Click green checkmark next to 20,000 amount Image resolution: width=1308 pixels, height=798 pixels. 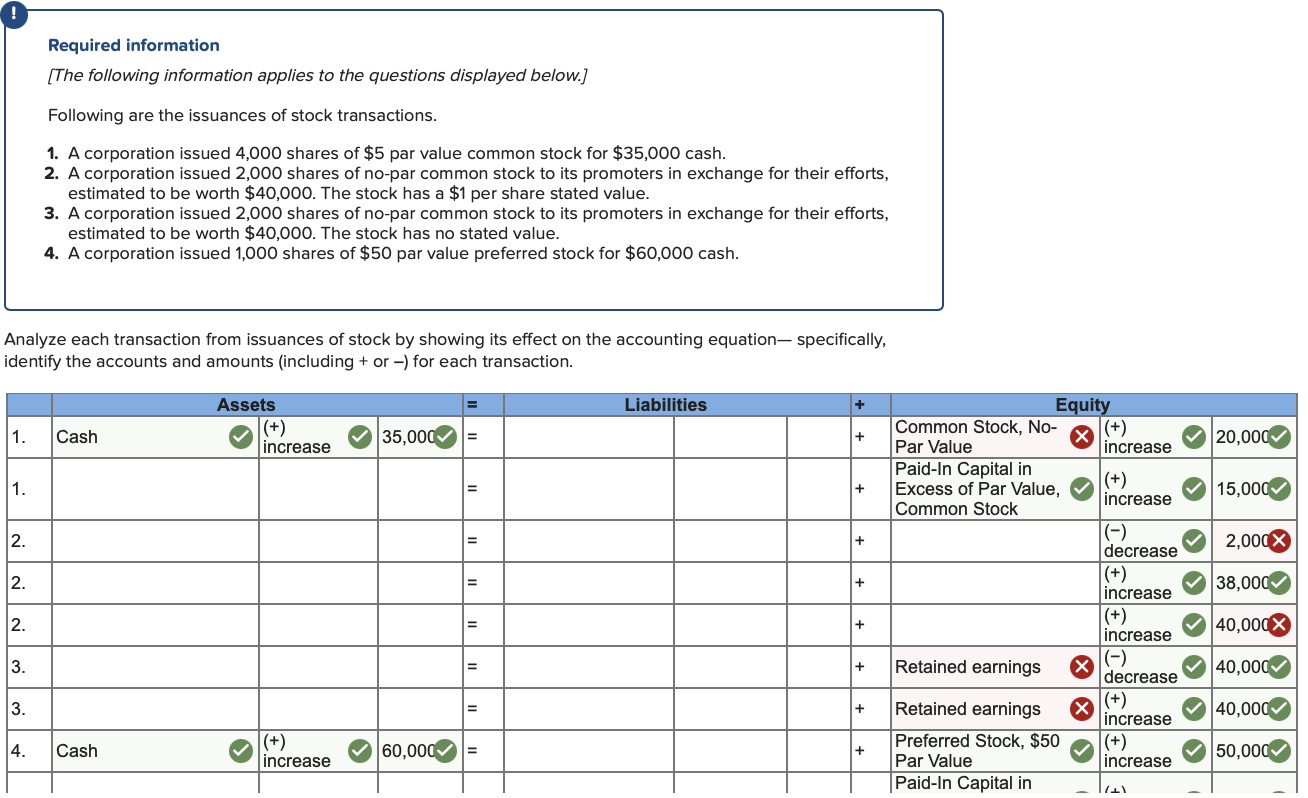tap(1278, 437)
